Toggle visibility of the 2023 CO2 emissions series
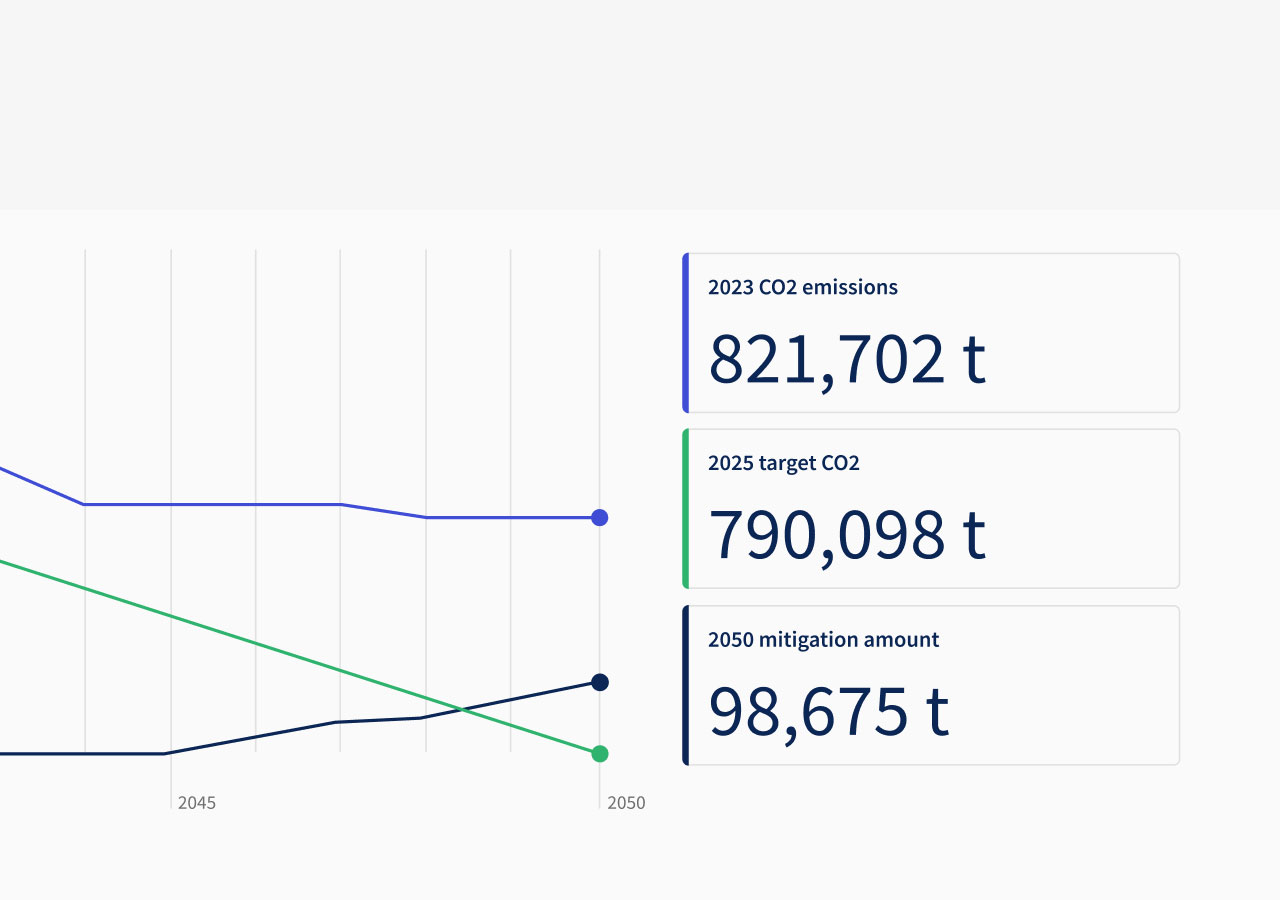This screenshot has height=900, width=1280. point(802,287)
